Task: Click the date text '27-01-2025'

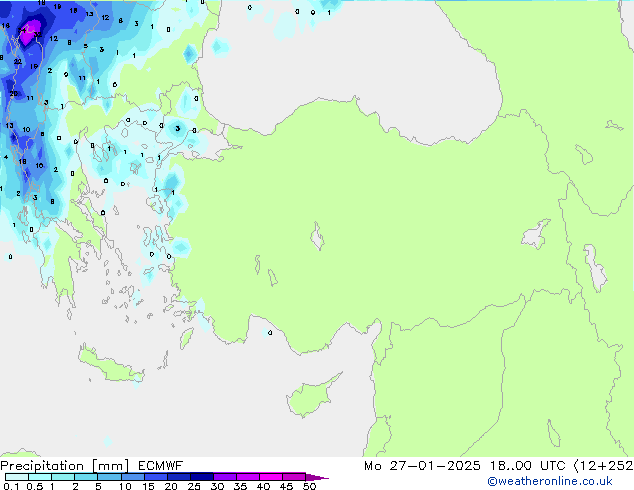Action: 435,466
